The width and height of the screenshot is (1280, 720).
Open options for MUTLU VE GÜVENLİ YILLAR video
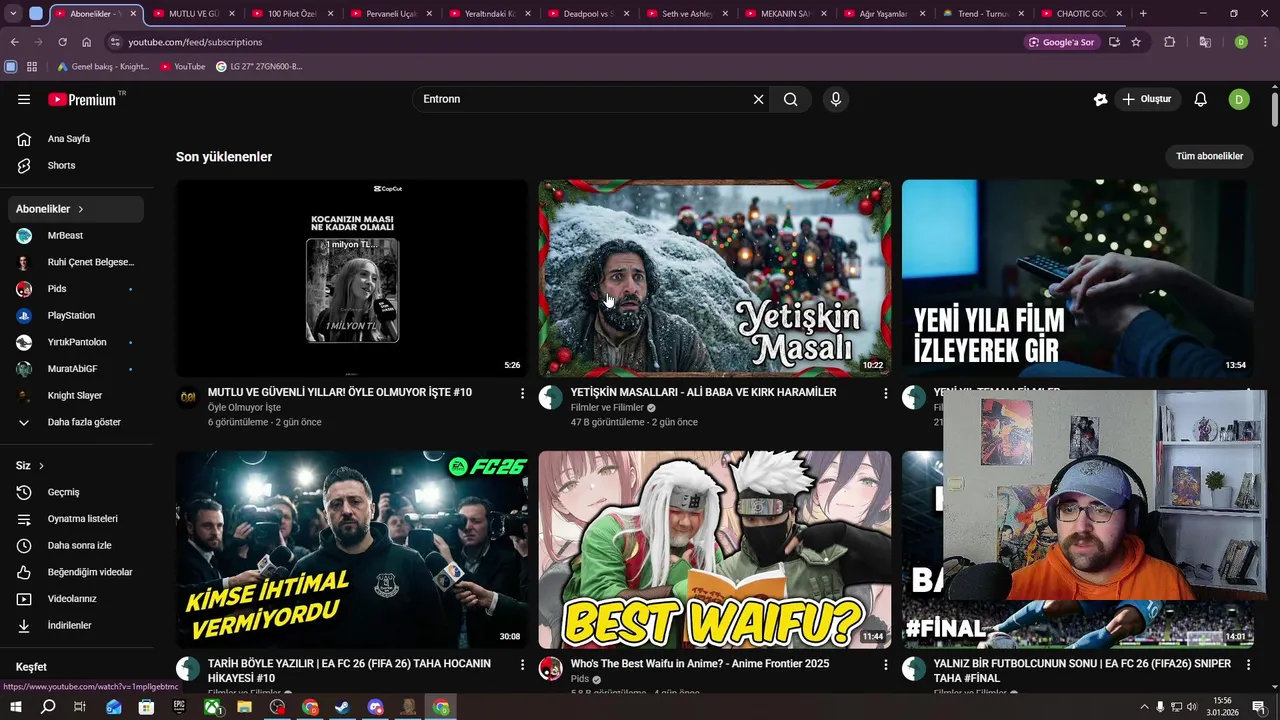(x=522, y=394)
